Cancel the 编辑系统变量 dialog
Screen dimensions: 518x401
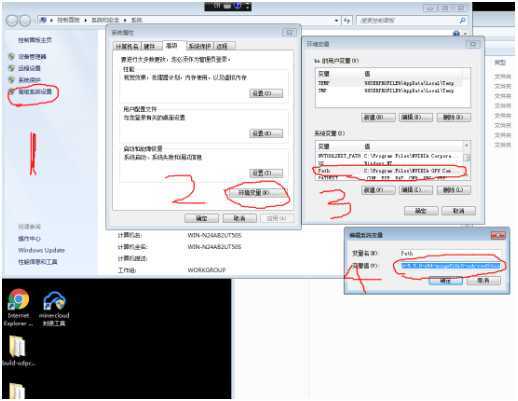point(483,281)
